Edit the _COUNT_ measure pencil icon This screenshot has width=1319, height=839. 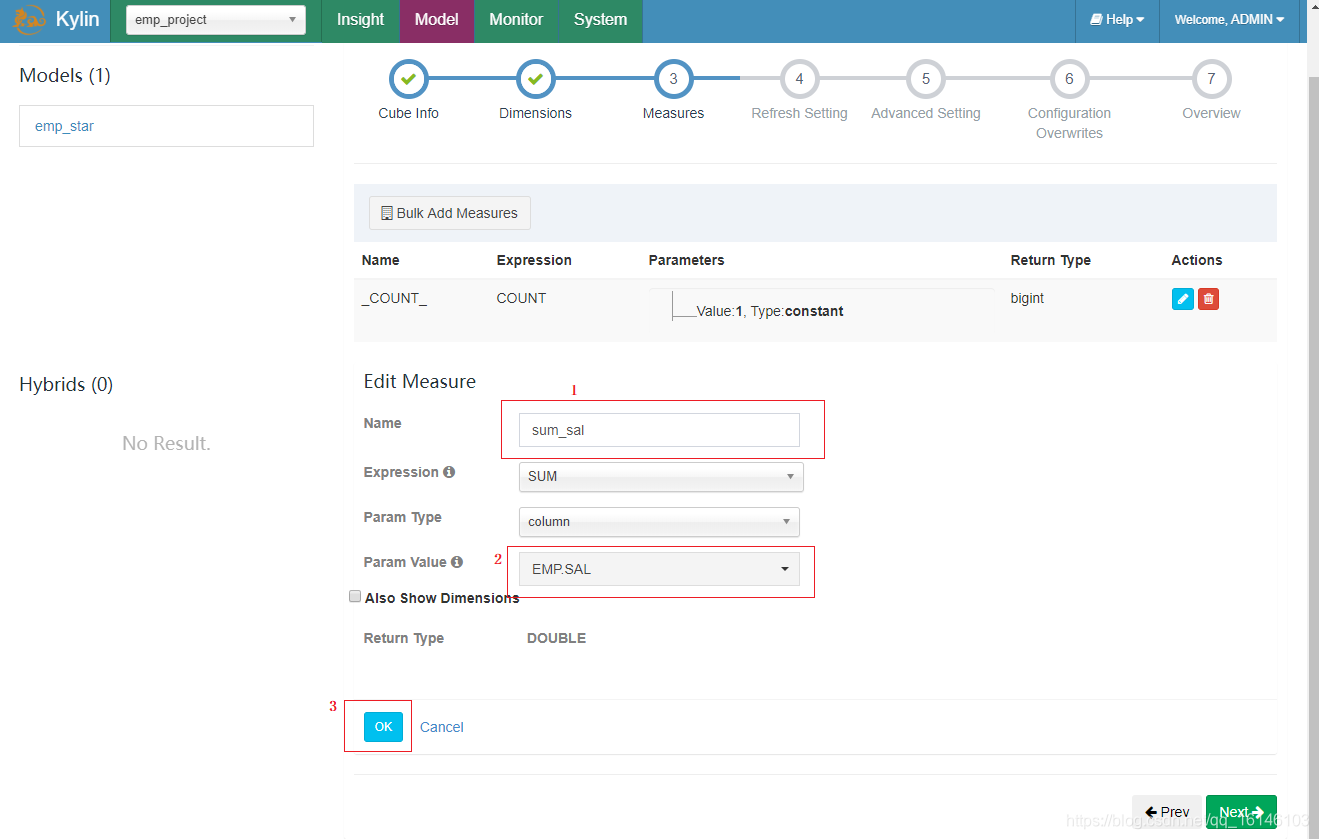[1183, 298]
